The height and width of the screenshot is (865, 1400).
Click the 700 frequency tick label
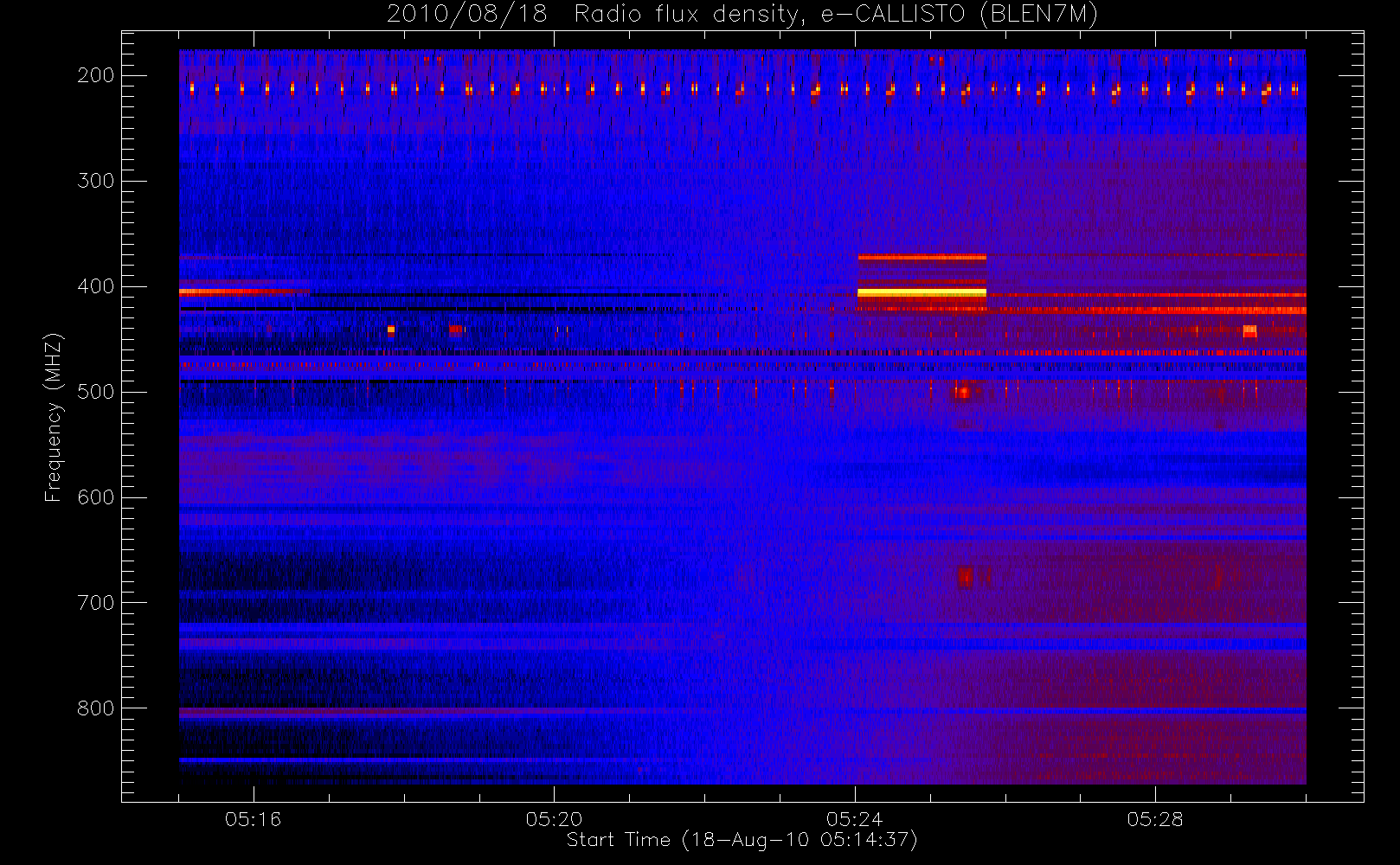pos(95,603)
